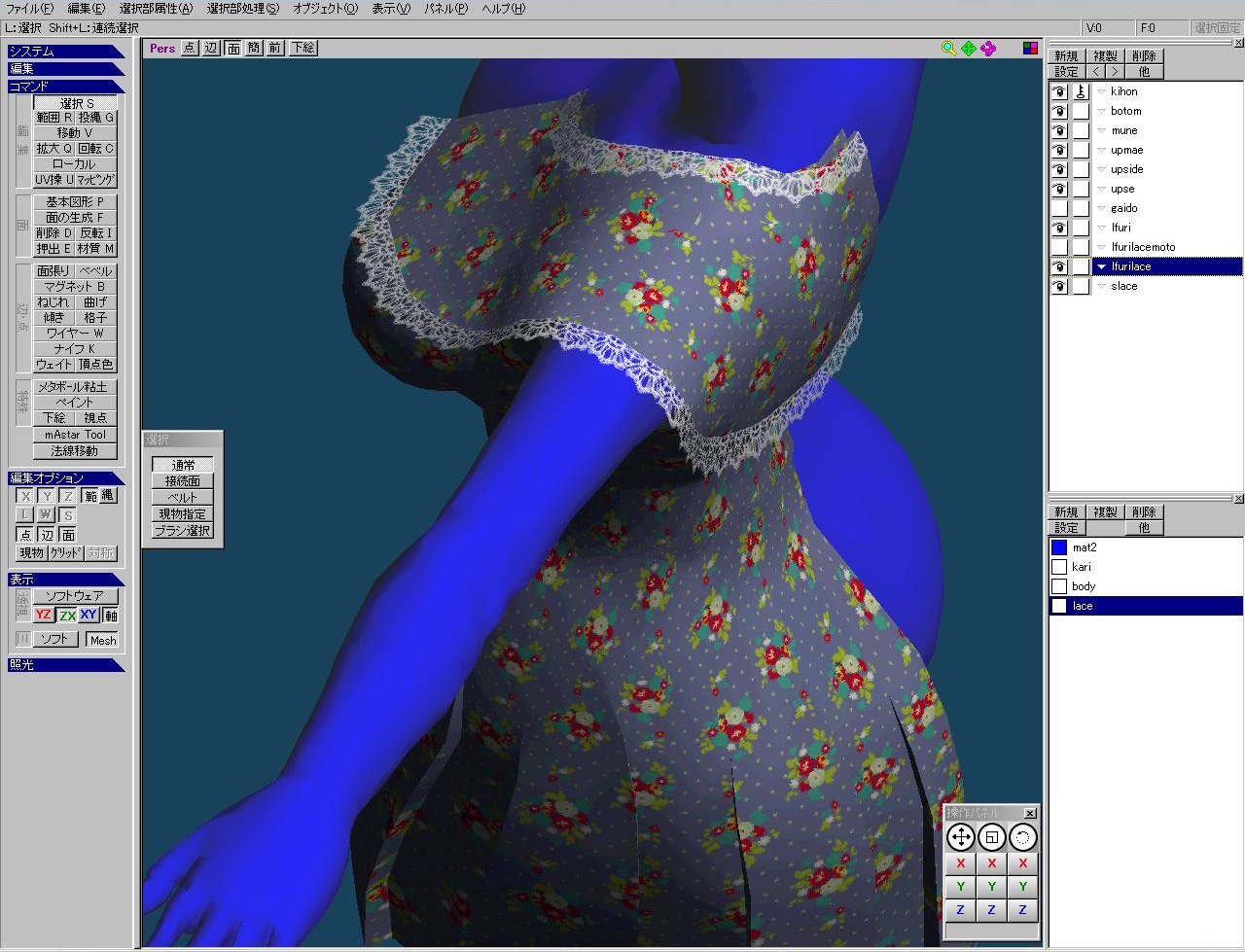
Task: Open the パネル(P) menu
Action: click(445, 9)
